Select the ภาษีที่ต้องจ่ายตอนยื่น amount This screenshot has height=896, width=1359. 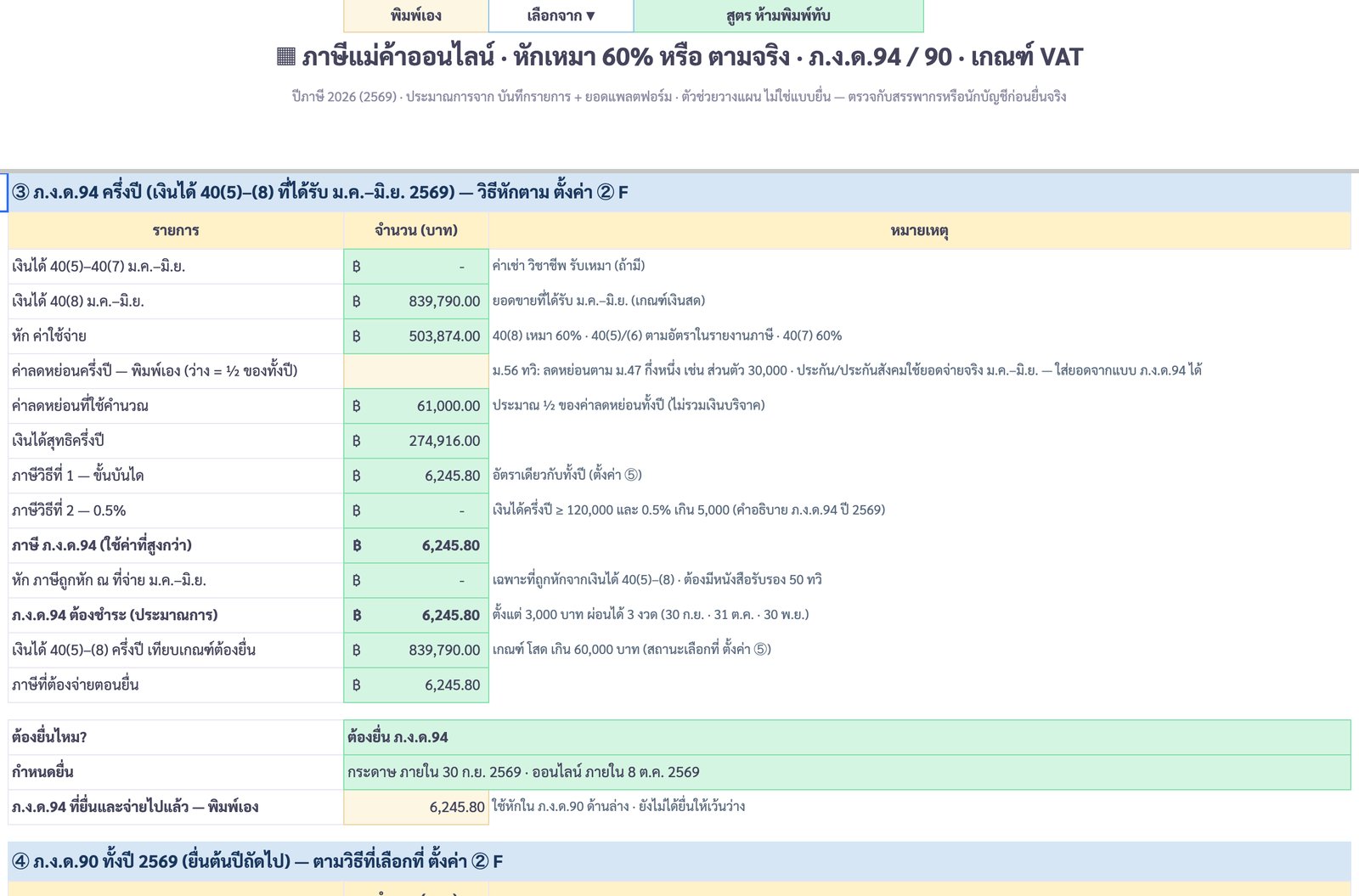(416, 685)
